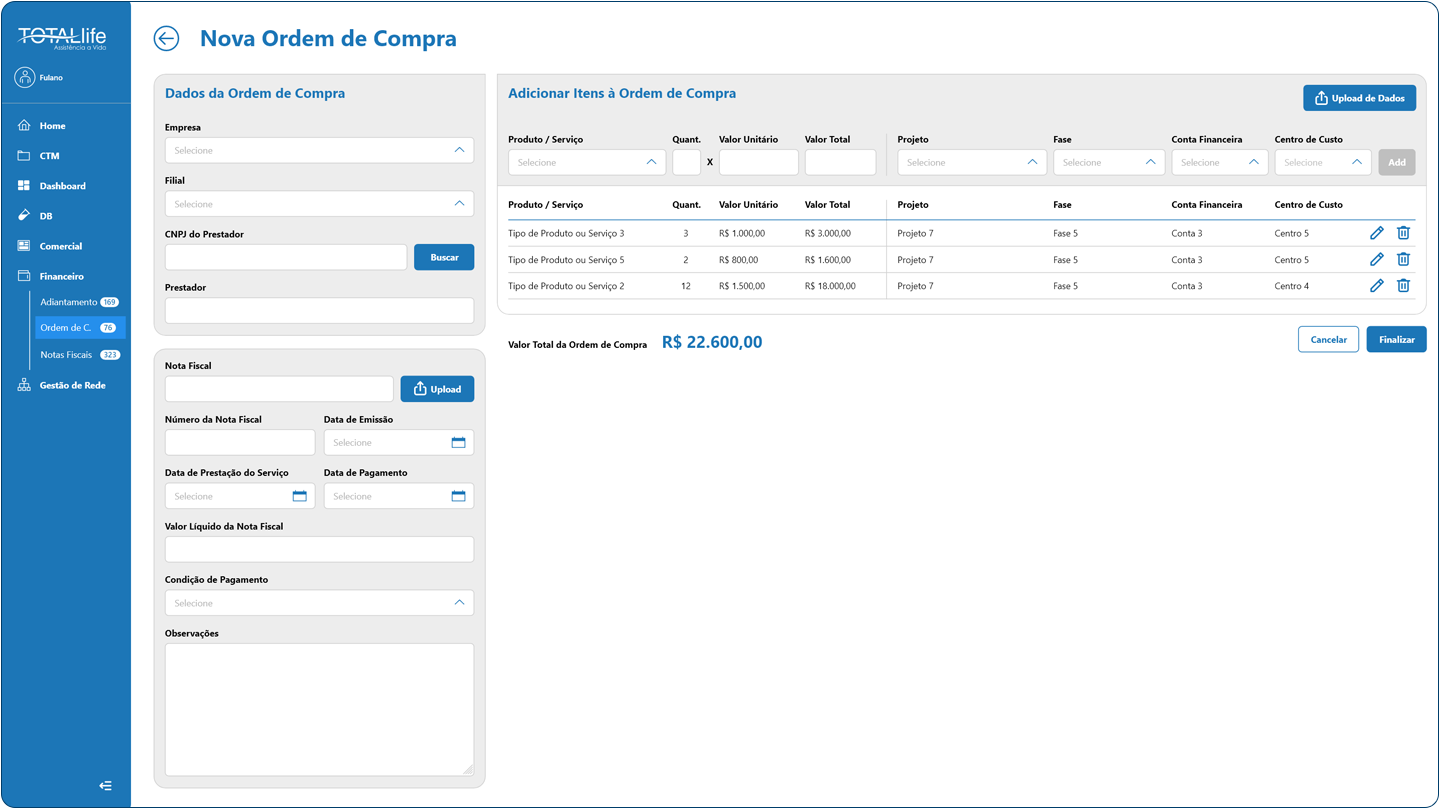Go to Notas Fiscais submenu item
The height and width of the screenshot is (809, 1440).
click(x=67, y=355)
